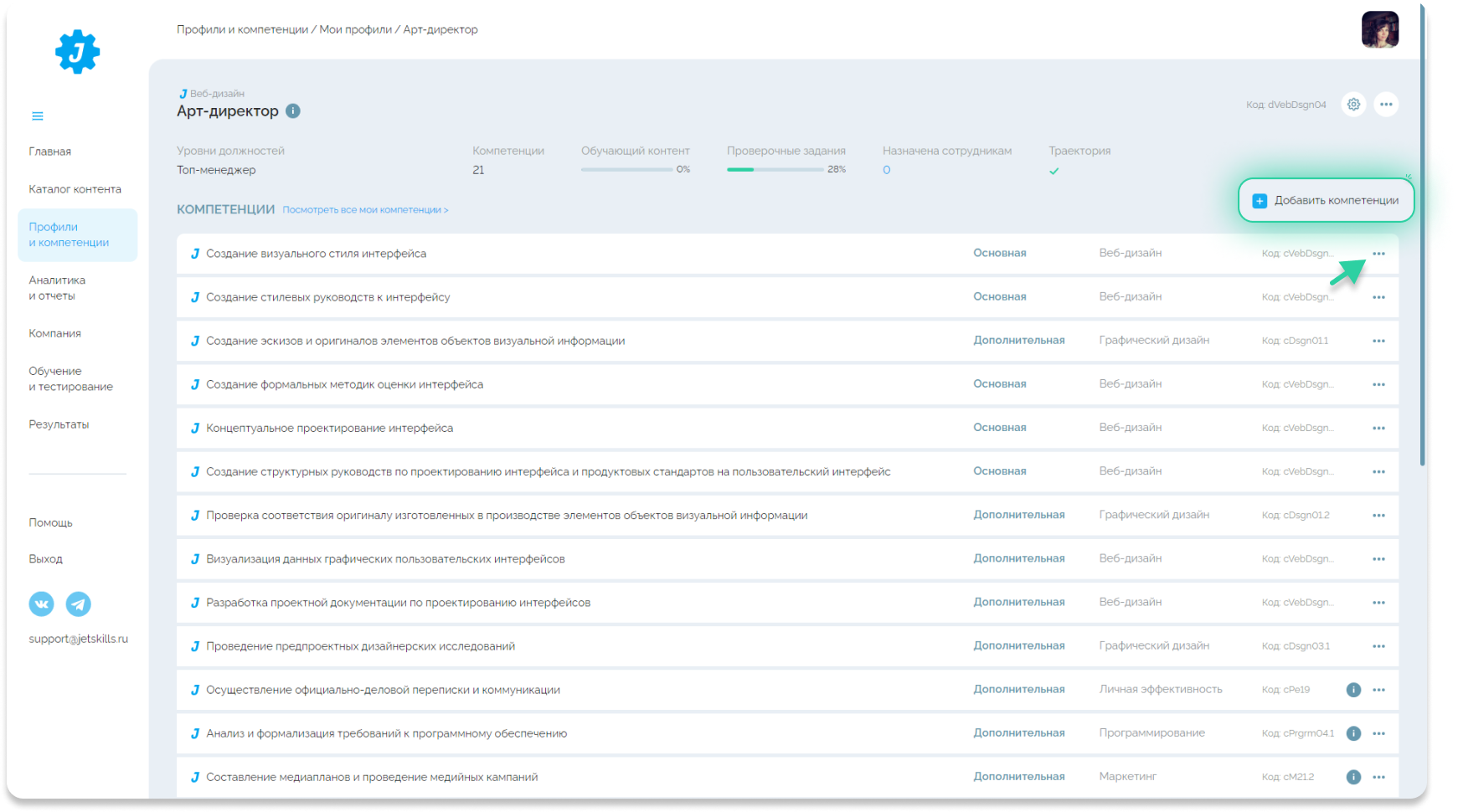
Task: Open competency Создание стилевых руководств к интерфейсу
Action: pyautogui.click(x=328, y=297)
